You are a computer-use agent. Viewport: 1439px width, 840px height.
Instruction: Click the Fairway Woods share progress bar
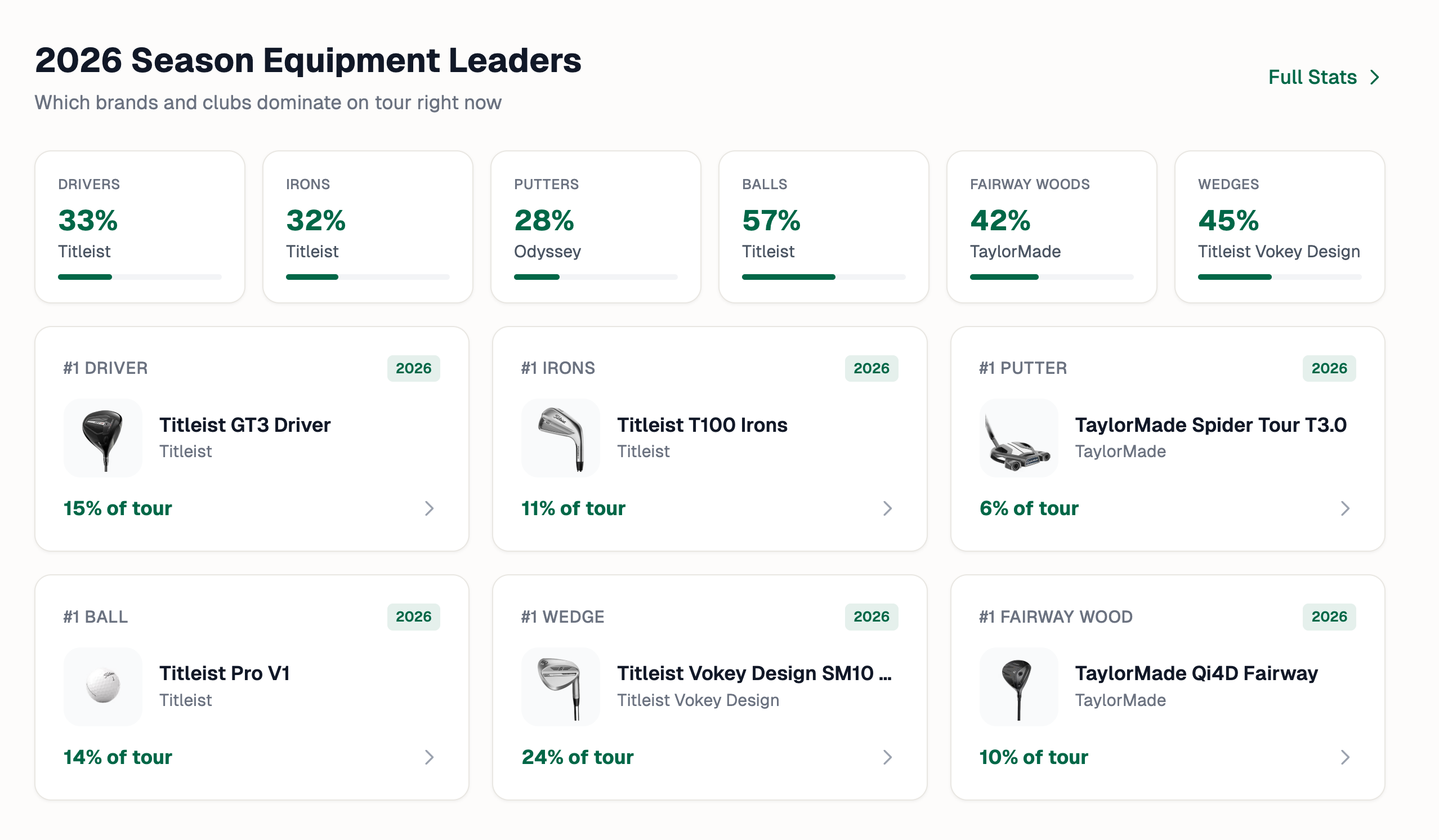click(1051, 277)
